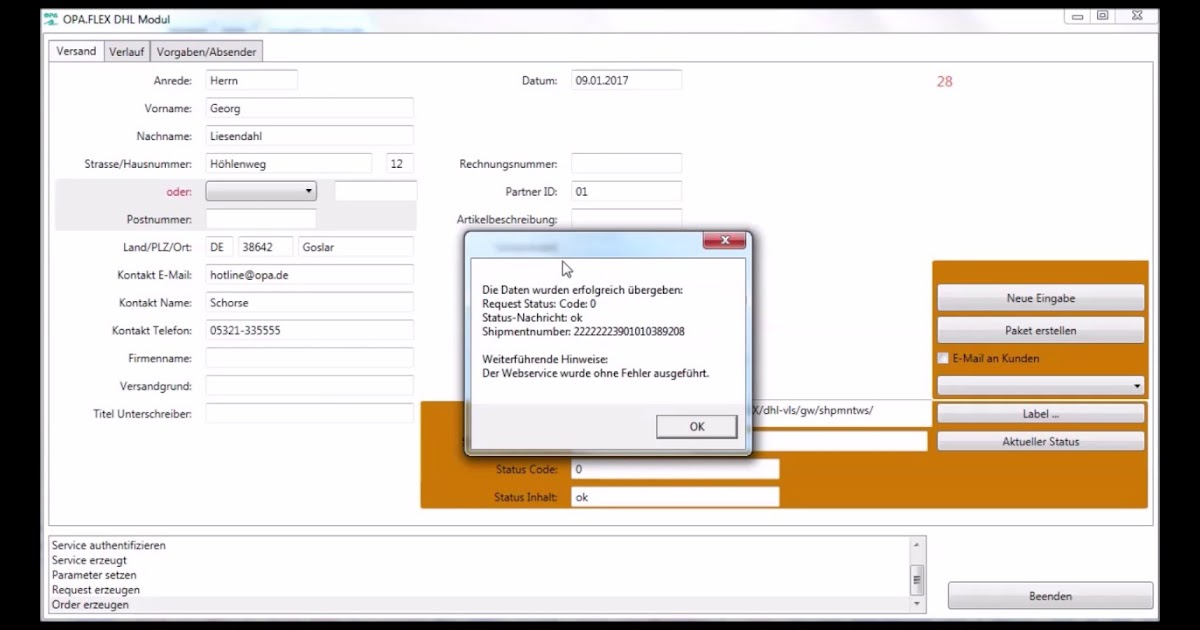This screenshot has width=1200, height=630.
Task: Click the Shipmentnumber line in the dialog
Action: (583, 331)
